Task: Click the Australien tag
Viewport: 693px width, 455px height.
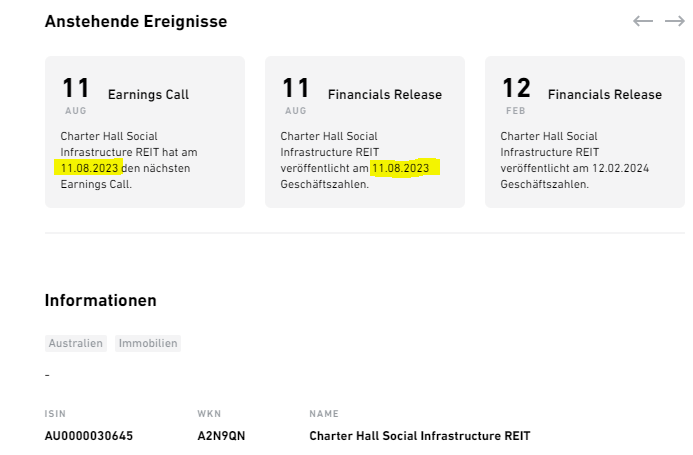Action: [76, 343]
